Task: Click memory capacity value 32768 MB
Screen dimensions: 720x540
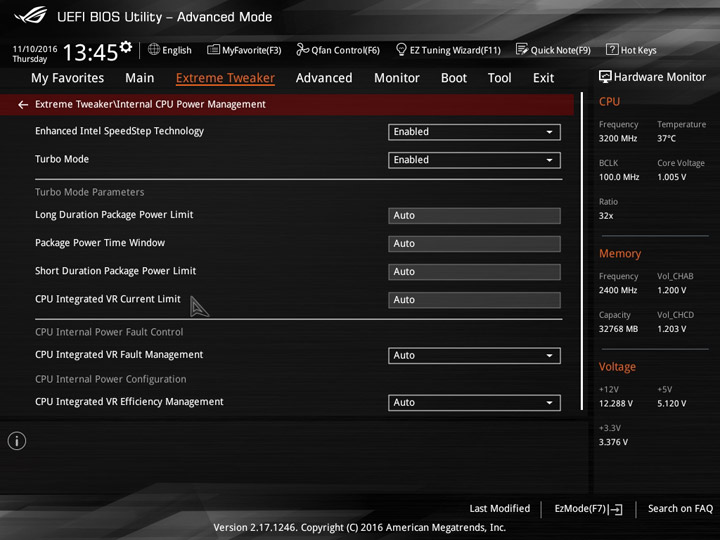Action: (x=618, y=329)
